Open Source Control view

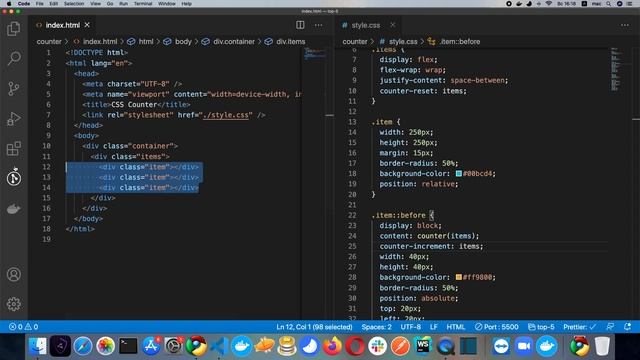[13, 89]
